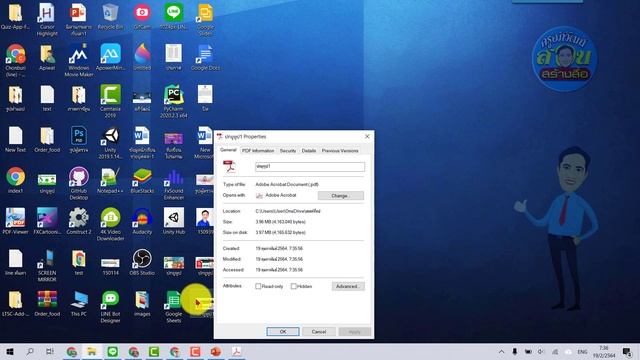Open the Construct 2 desktop shortcut
Image resolution: width=640 pixels, height=360 pixels.
pos(78,222)
